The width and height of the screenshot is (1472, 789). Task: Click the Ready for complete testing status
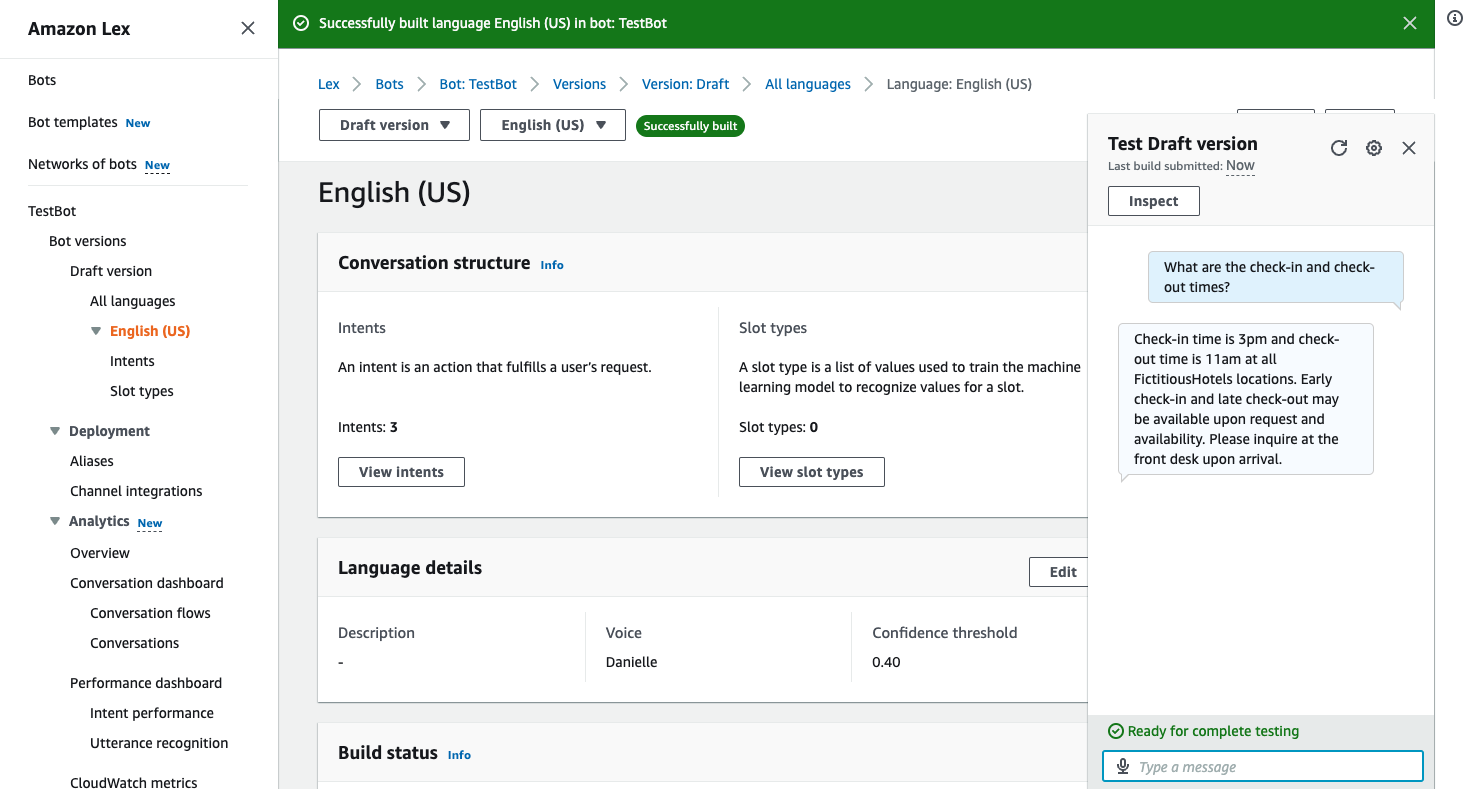(1204, 731)
